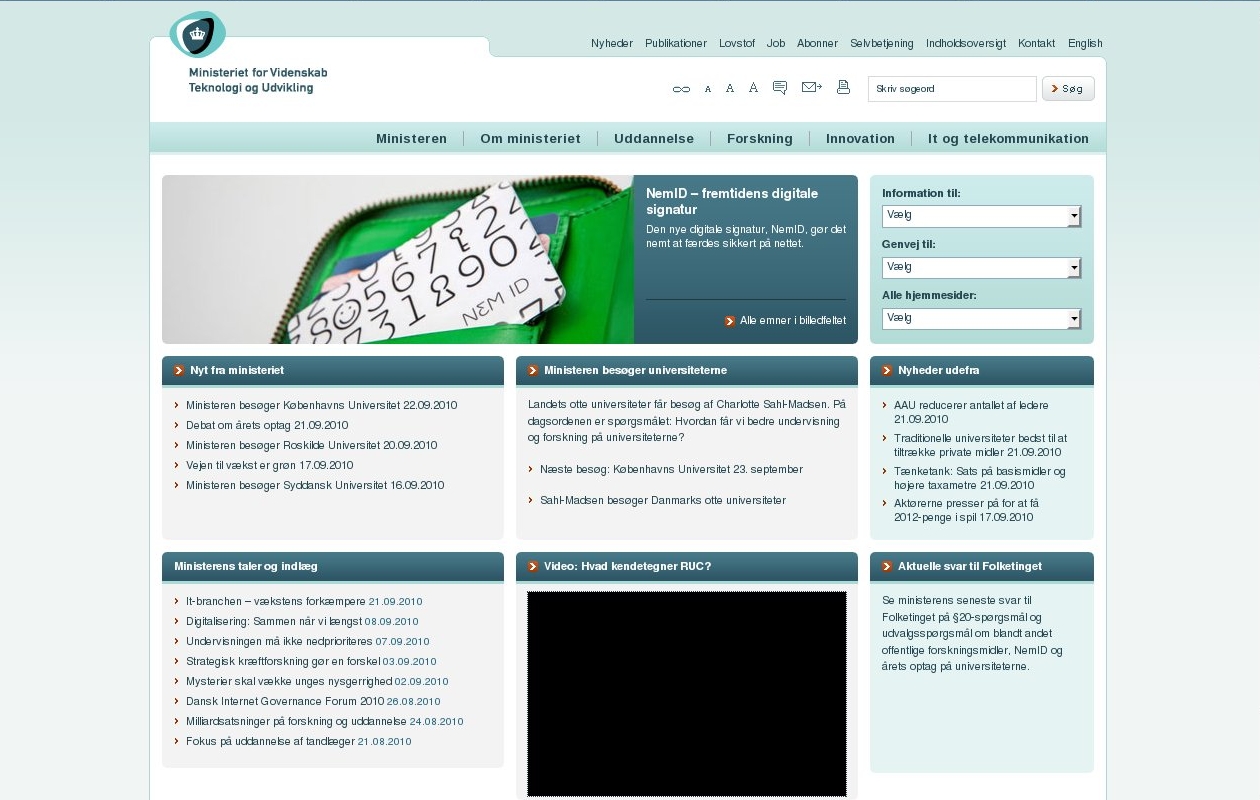
Task: Select the medium font size A
Action: click(x=730, y=88)
